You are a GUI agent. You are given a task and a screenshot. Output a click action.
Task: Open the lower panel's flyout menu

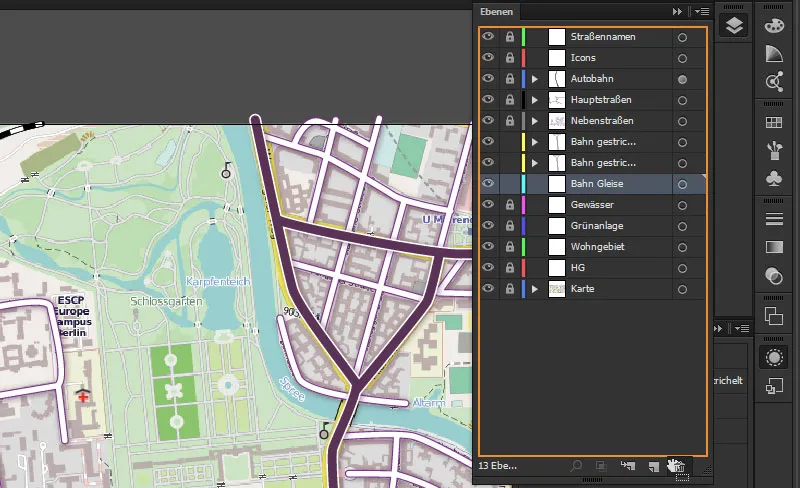pos(743,328)
